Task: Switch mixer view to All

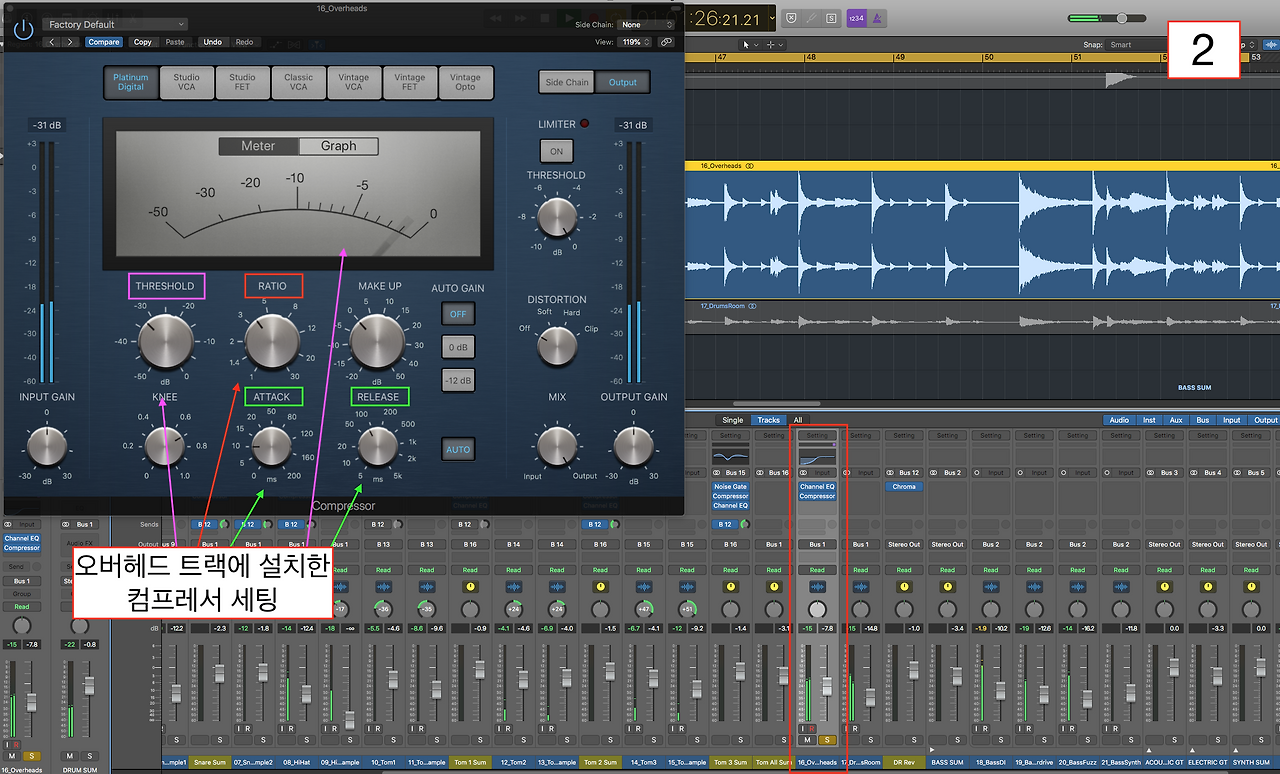Action: click(797, 420)
